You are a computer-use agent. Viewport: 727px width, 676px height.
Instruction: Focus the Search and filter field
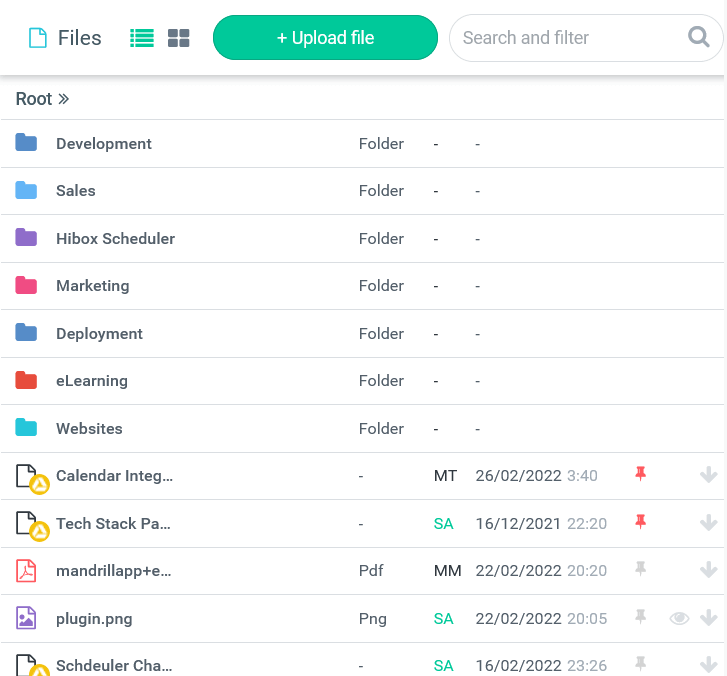point(565,38)
